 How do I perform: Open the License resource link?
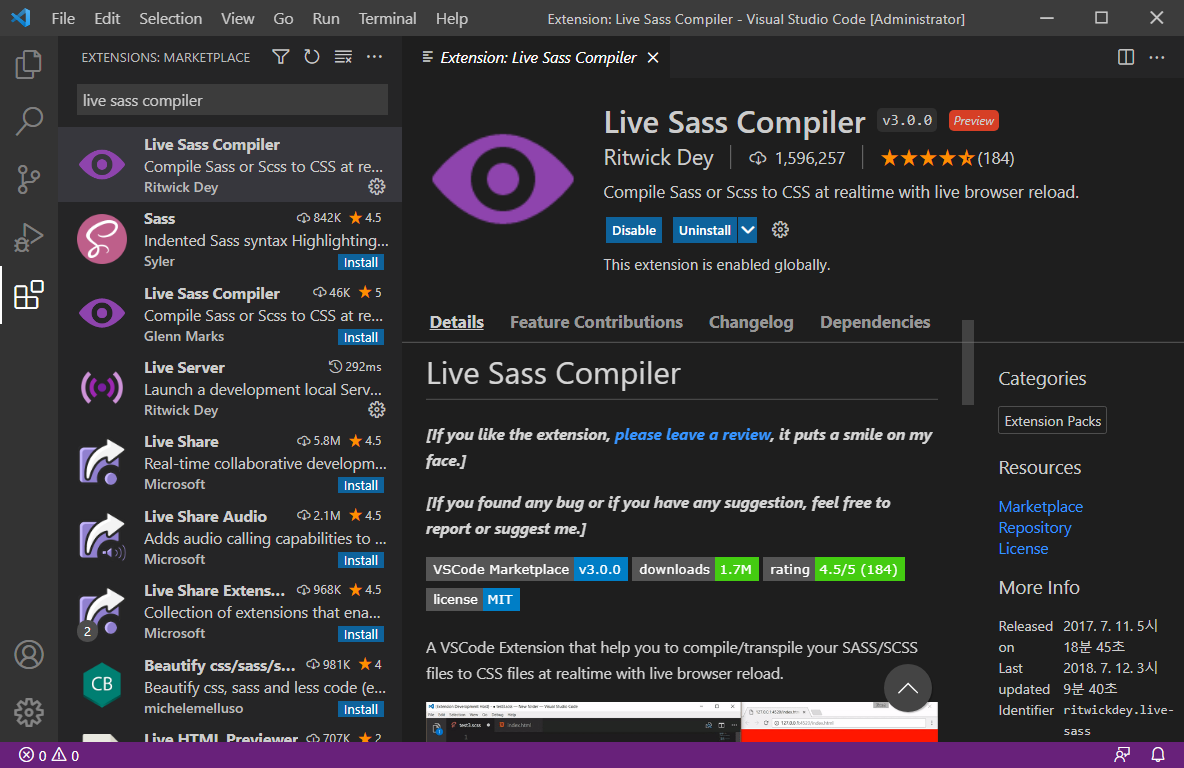(1023, 549)
